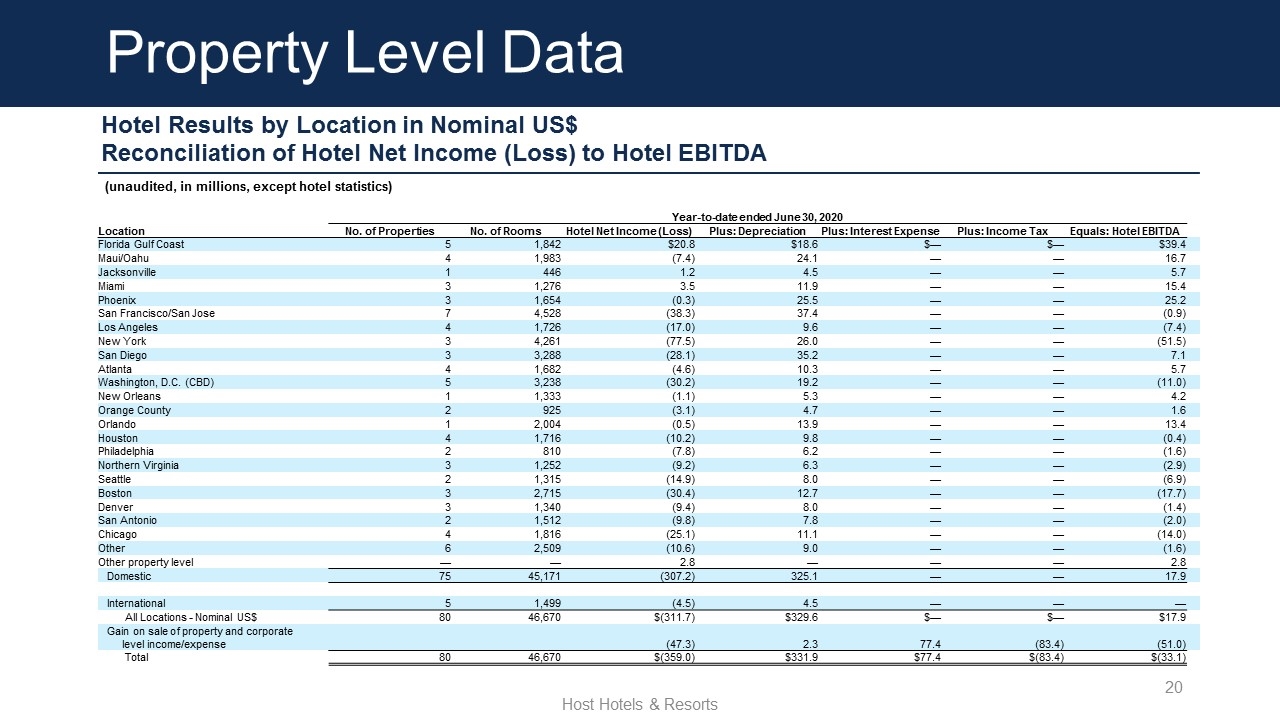Select the 'San Antonio' row label
Image resolution: width=1280 pixels, height=720 pixels.
(x=127, y=520)
